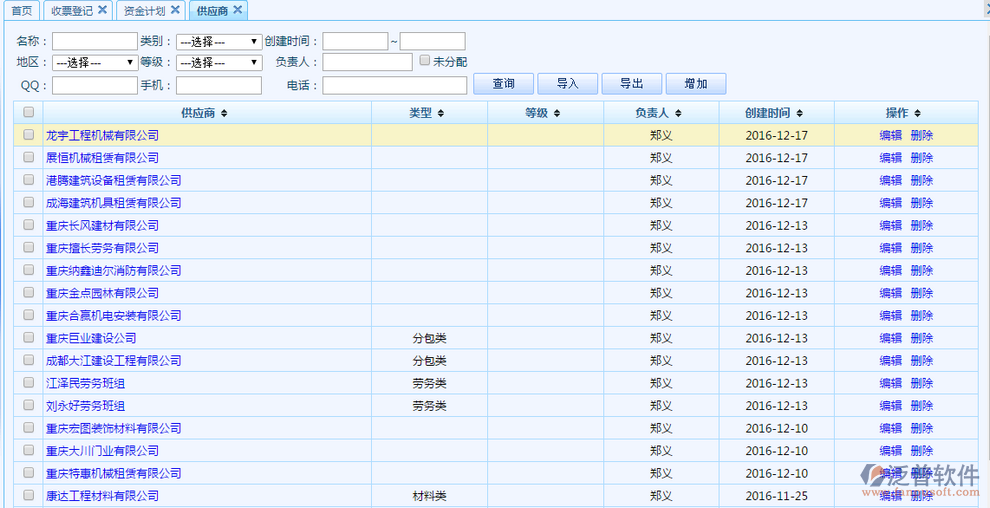Switch to the 首页 tab
This screenshot has height=508, width=990.
pos(21,10)
